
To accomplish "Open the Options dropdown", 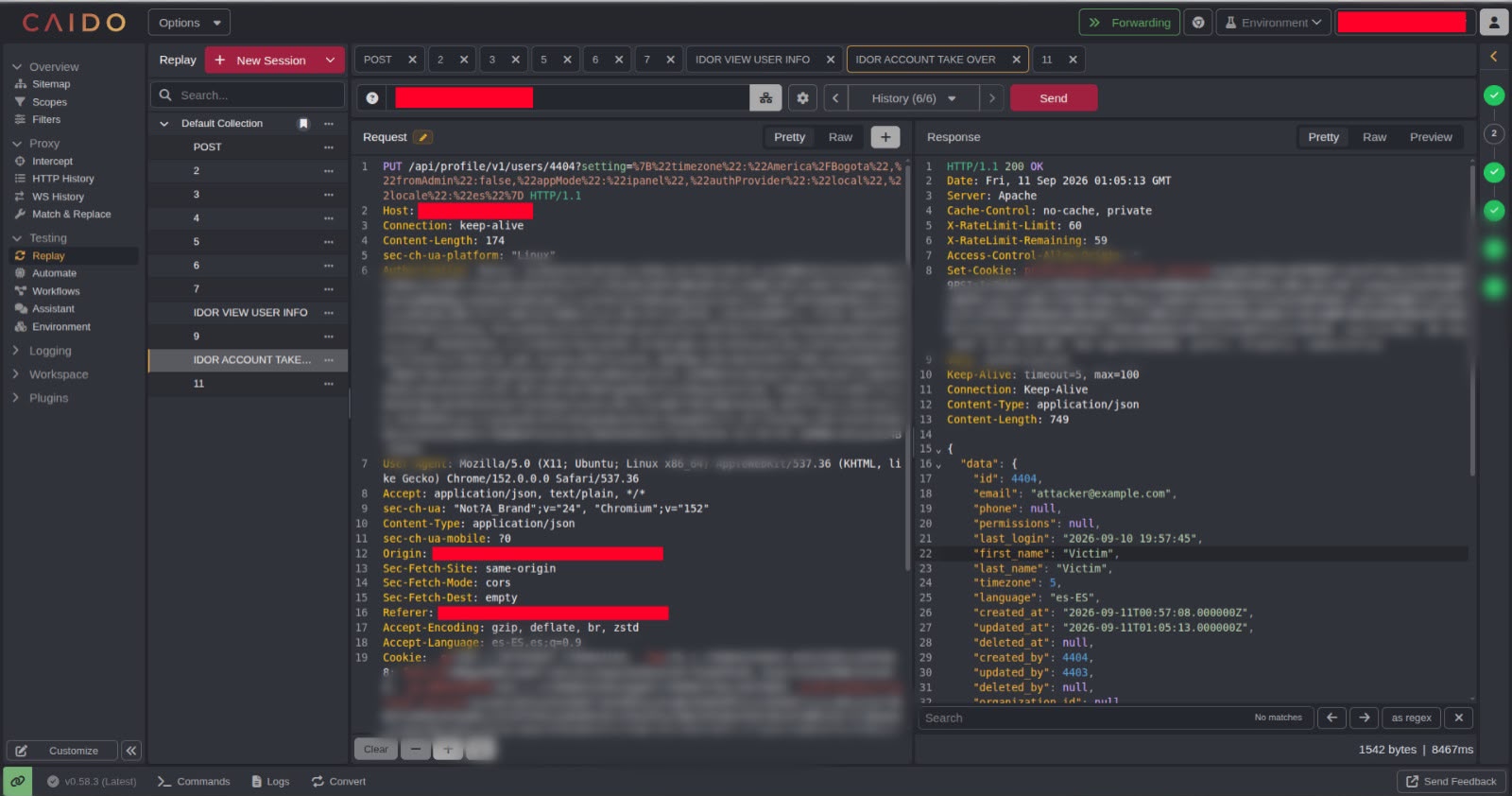I will 189,23.
